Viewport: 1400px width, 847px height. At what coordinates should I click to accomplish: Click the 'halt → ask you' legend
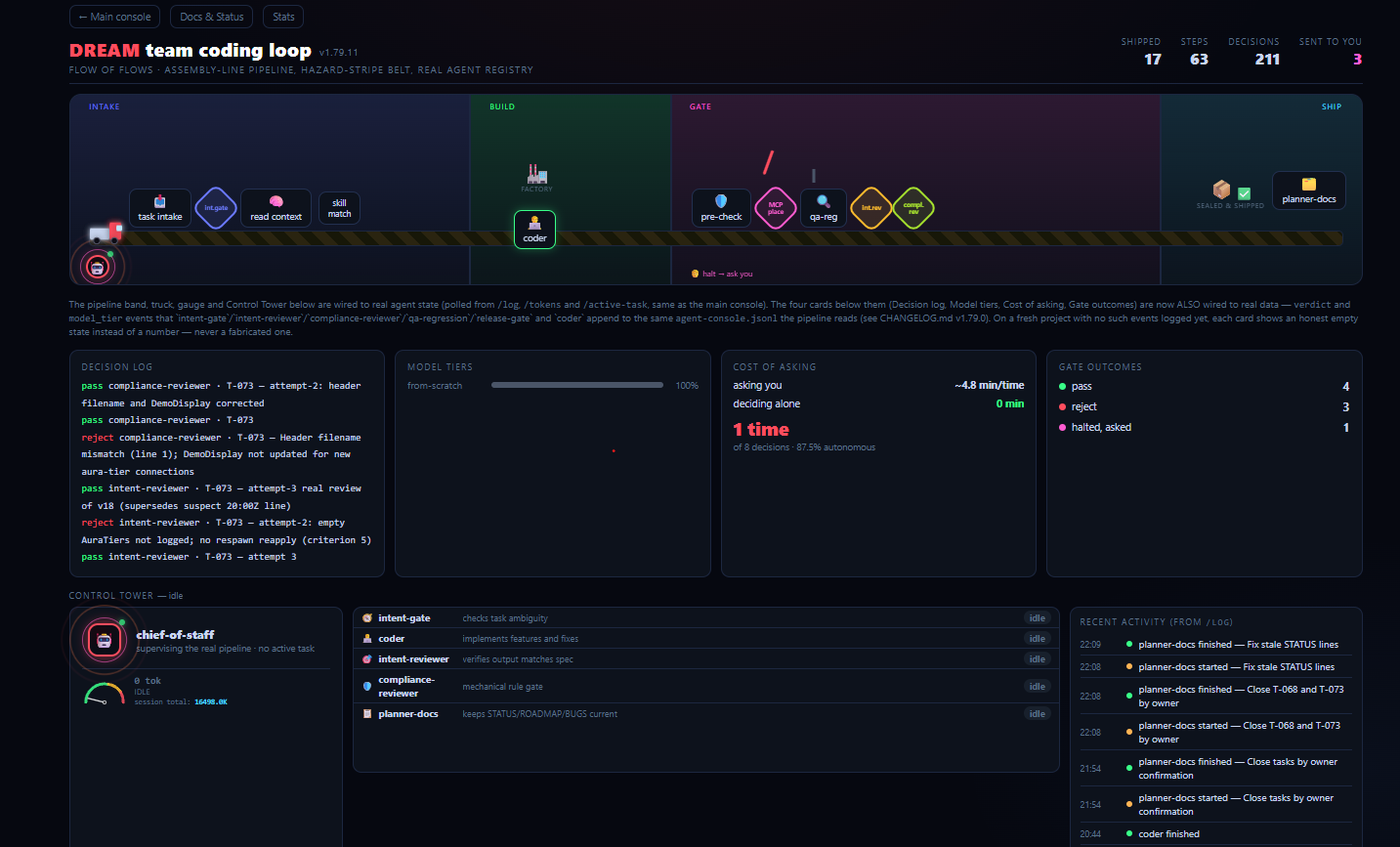coord(723,274)
